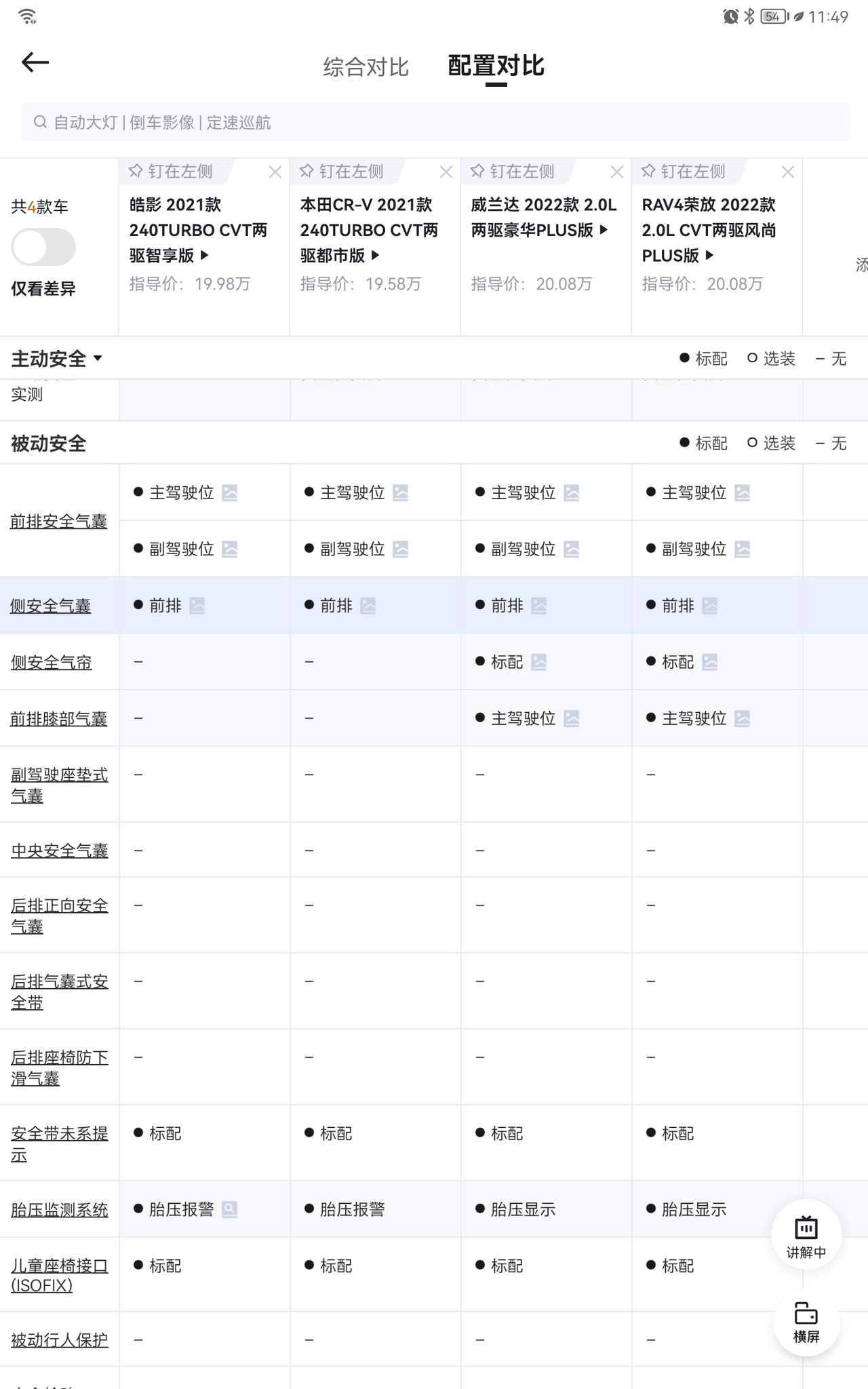
Task: Open 被动行人保护 explanation link
Action: pos(59,1339)
